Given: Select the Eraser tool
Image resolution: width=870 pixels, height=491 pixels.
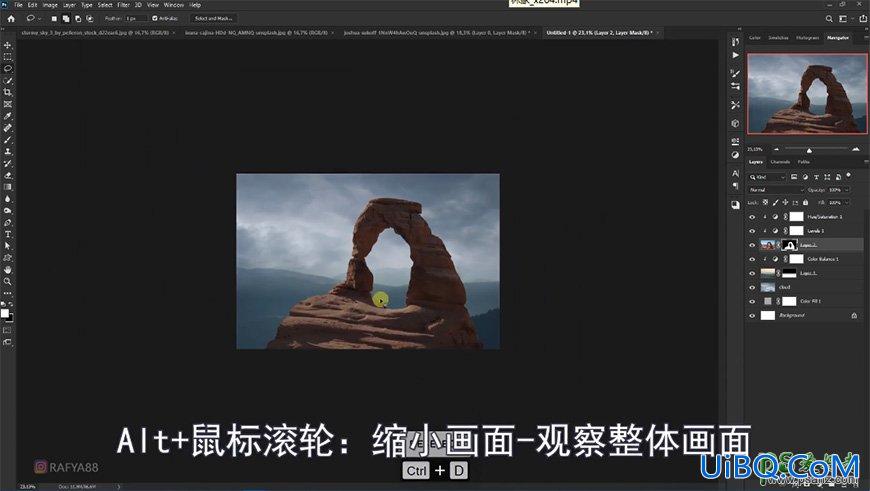Looking at the screenshot, I should [8, 175].
